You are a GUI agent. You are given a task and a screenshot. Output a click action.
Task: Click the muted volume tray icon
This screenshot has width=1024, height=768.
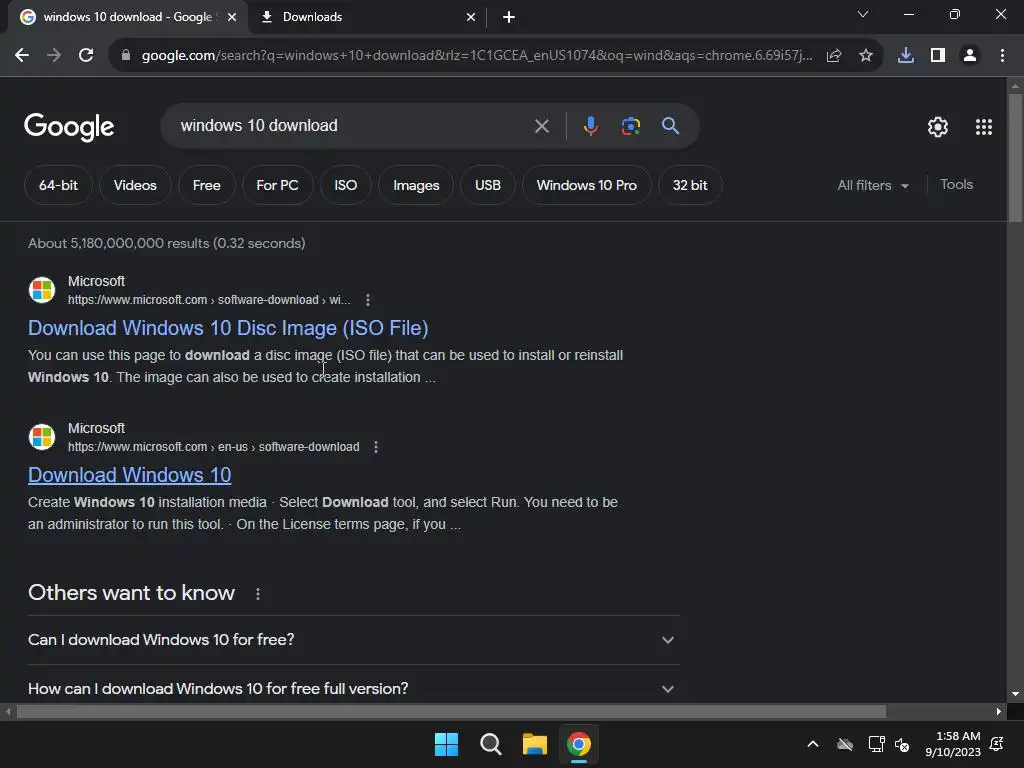point(902,744)
